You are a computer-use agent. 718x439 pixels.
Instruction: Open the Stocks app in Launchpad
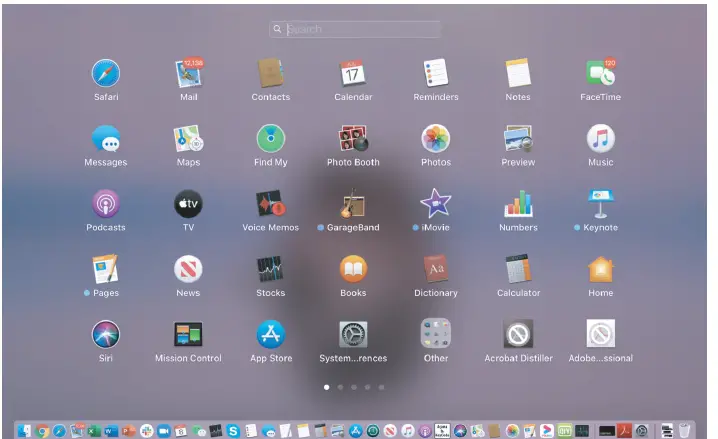click(271, 269)
